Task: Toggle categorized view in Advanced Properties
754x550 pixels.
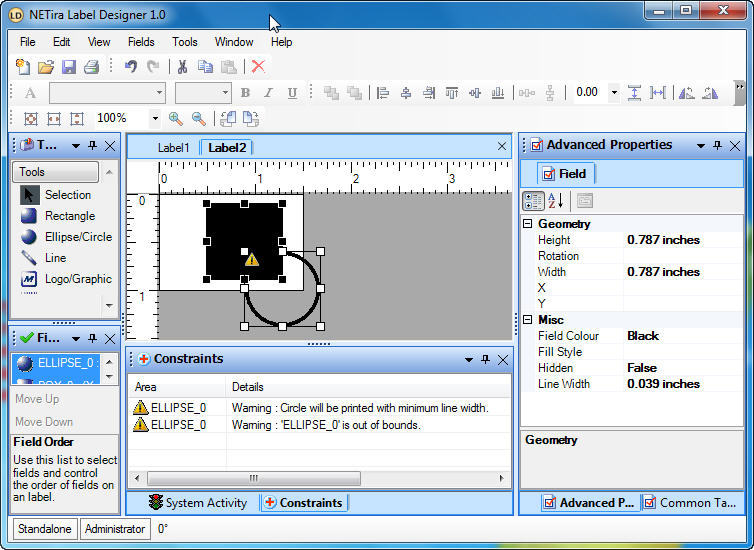Action: pyautogui.click(x=535, y=201)
